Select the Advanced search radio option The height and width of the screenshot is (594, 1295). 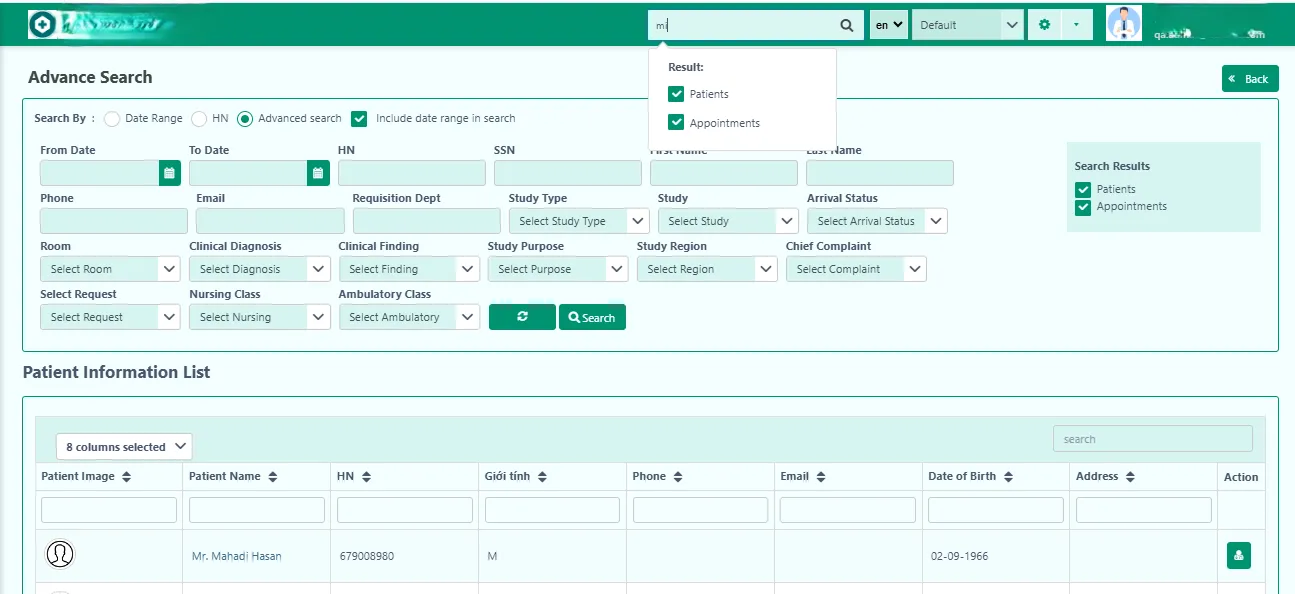245,118
